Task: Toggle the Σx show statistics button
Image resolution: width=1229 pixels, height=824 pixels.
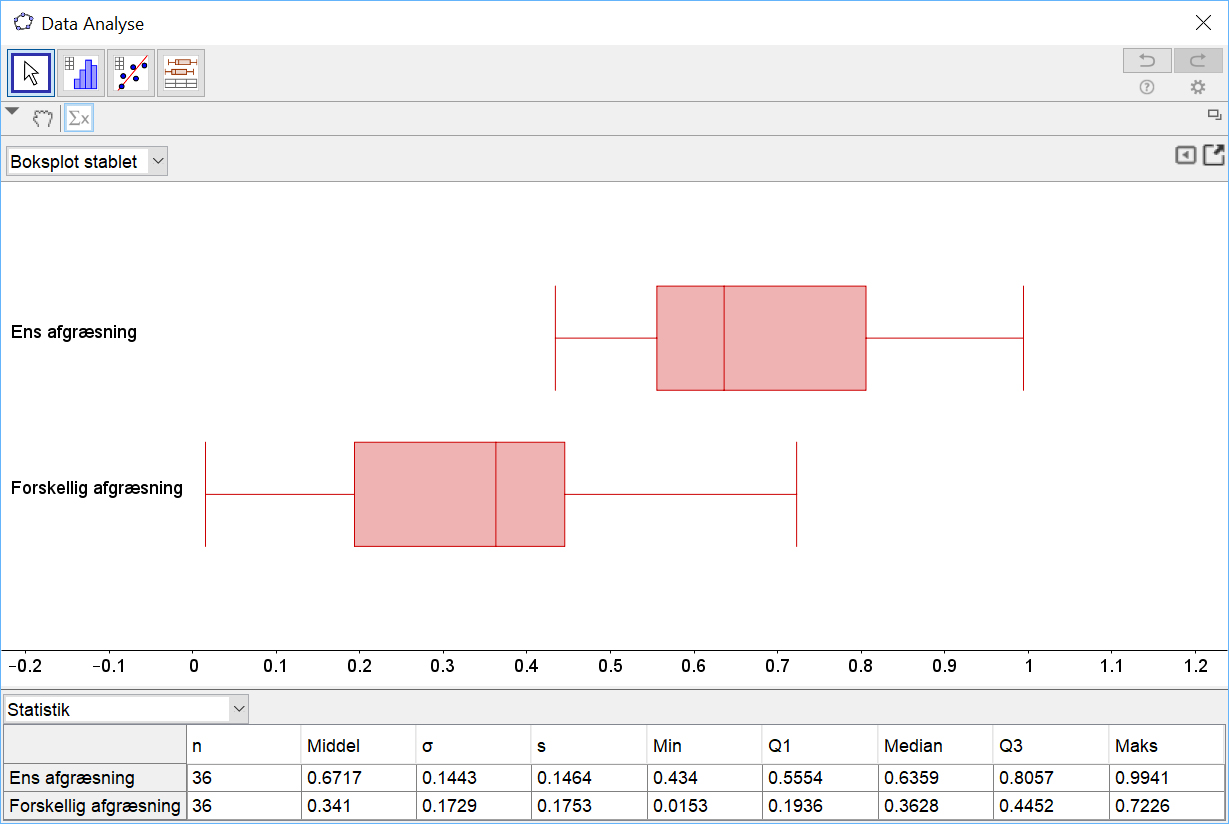Action: point(78,119)
